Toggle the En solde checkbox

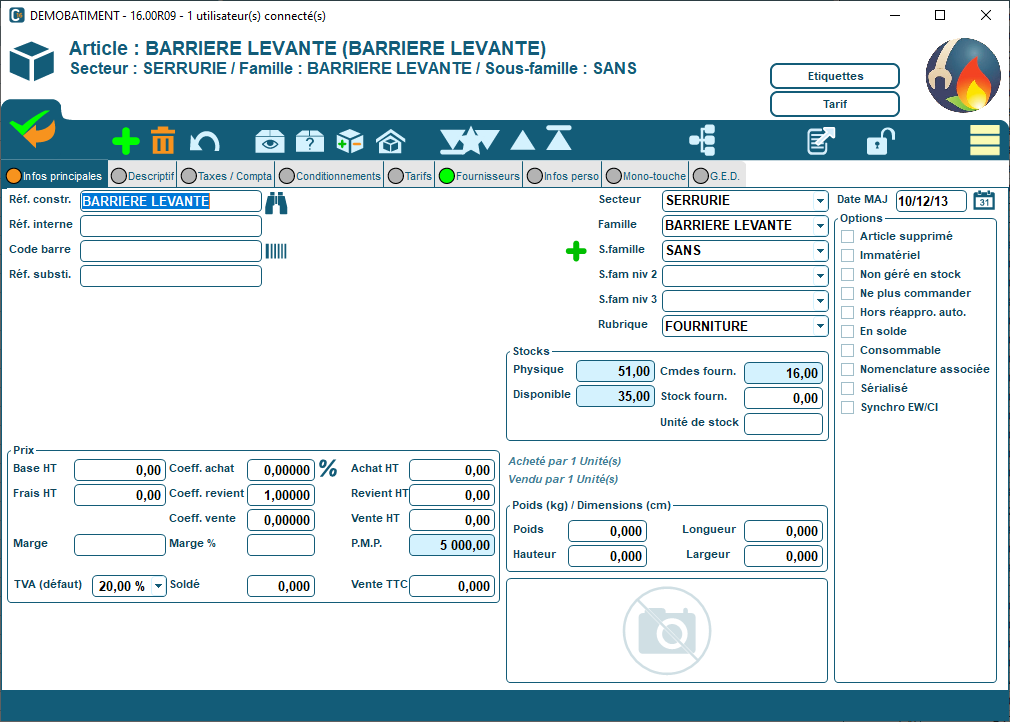click(x=847, y=330)
